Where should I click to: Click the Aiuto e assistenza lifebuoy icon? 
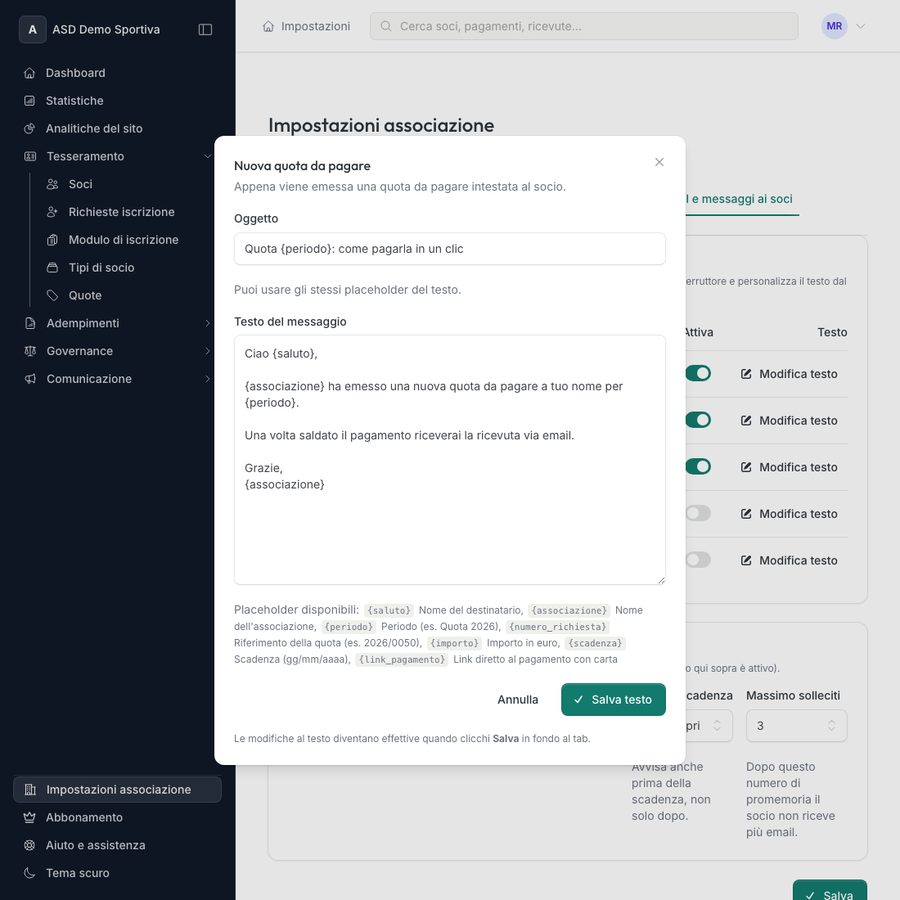coord(29,845)
